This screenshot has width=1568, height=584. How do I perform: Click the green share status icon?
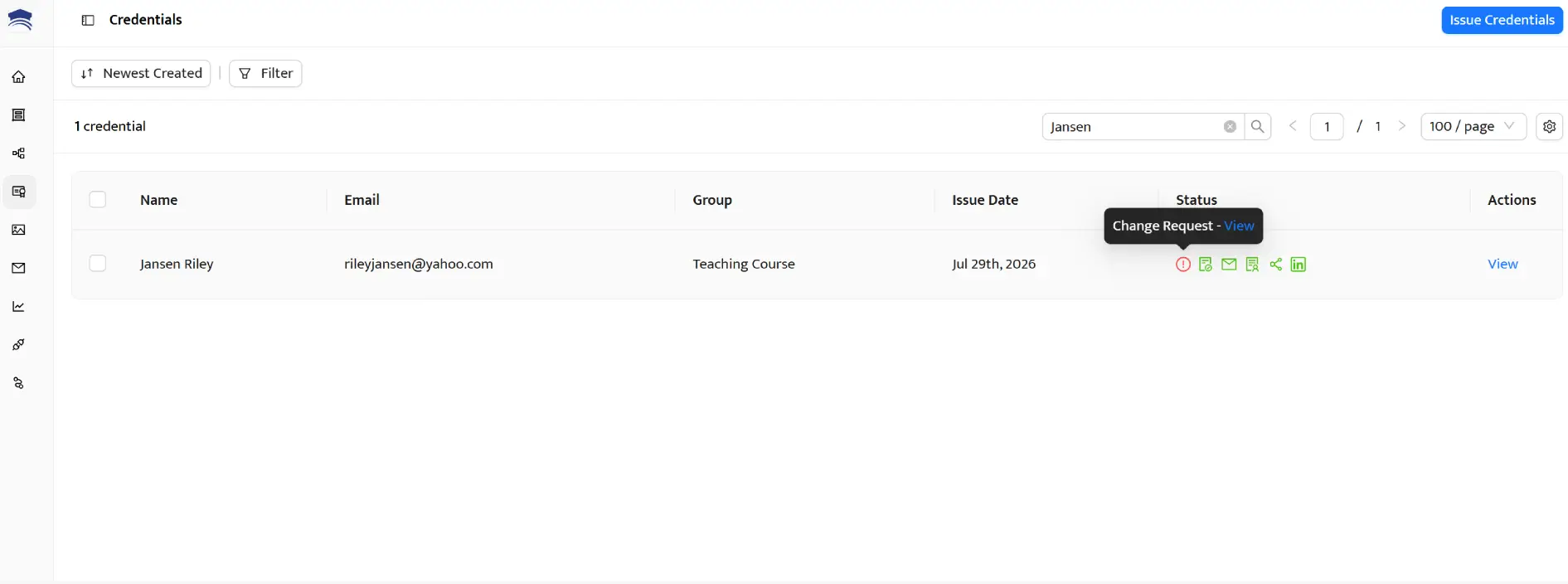[1275, 265]
